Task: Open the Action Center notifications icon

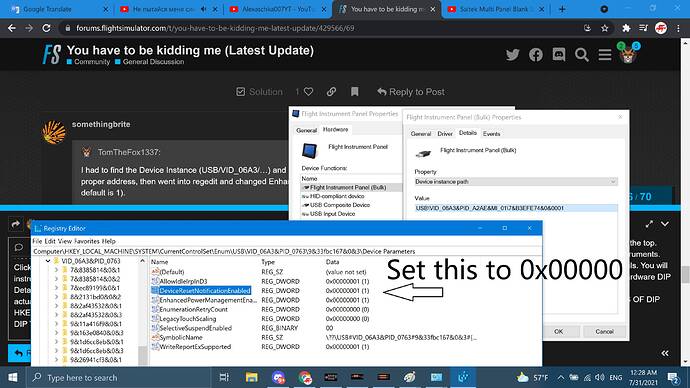Action: (x=673, y=377)
